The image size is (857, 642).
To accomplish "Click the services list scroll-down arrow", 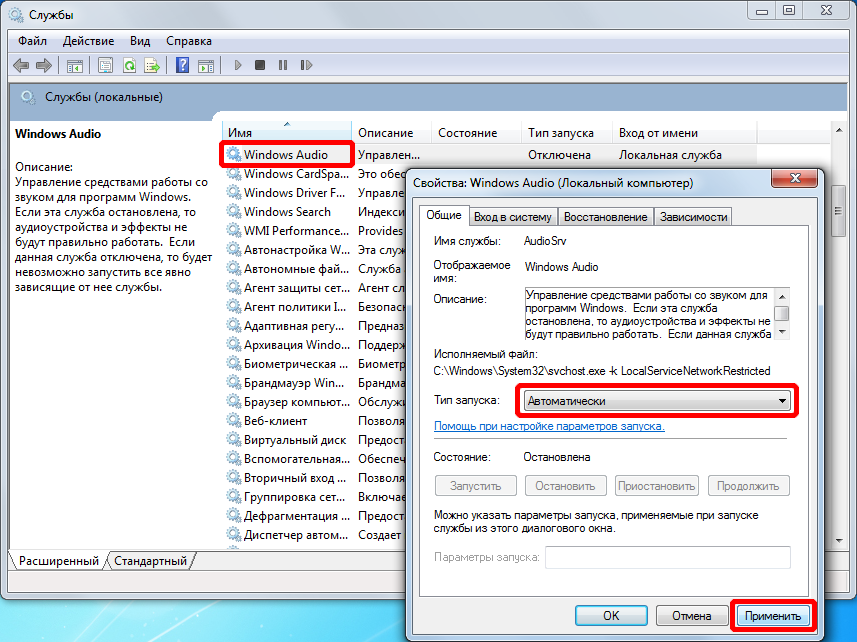I will click(839, 541).
